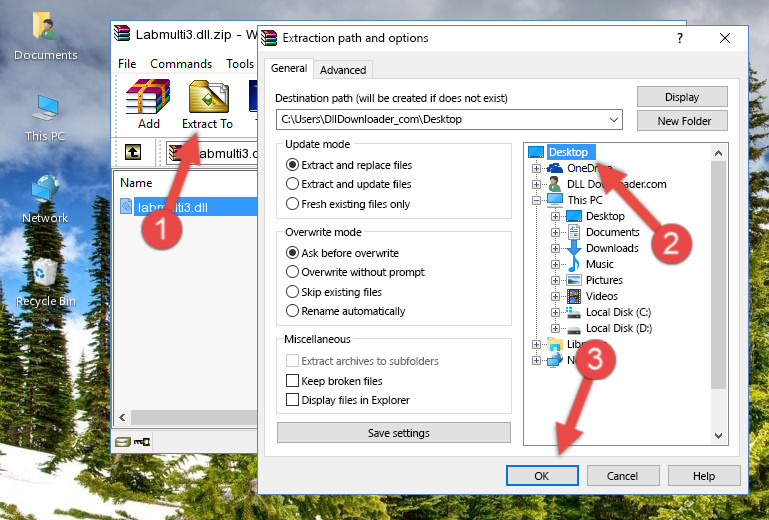Expand the Local Disk (C:) node

coord(555,312)
